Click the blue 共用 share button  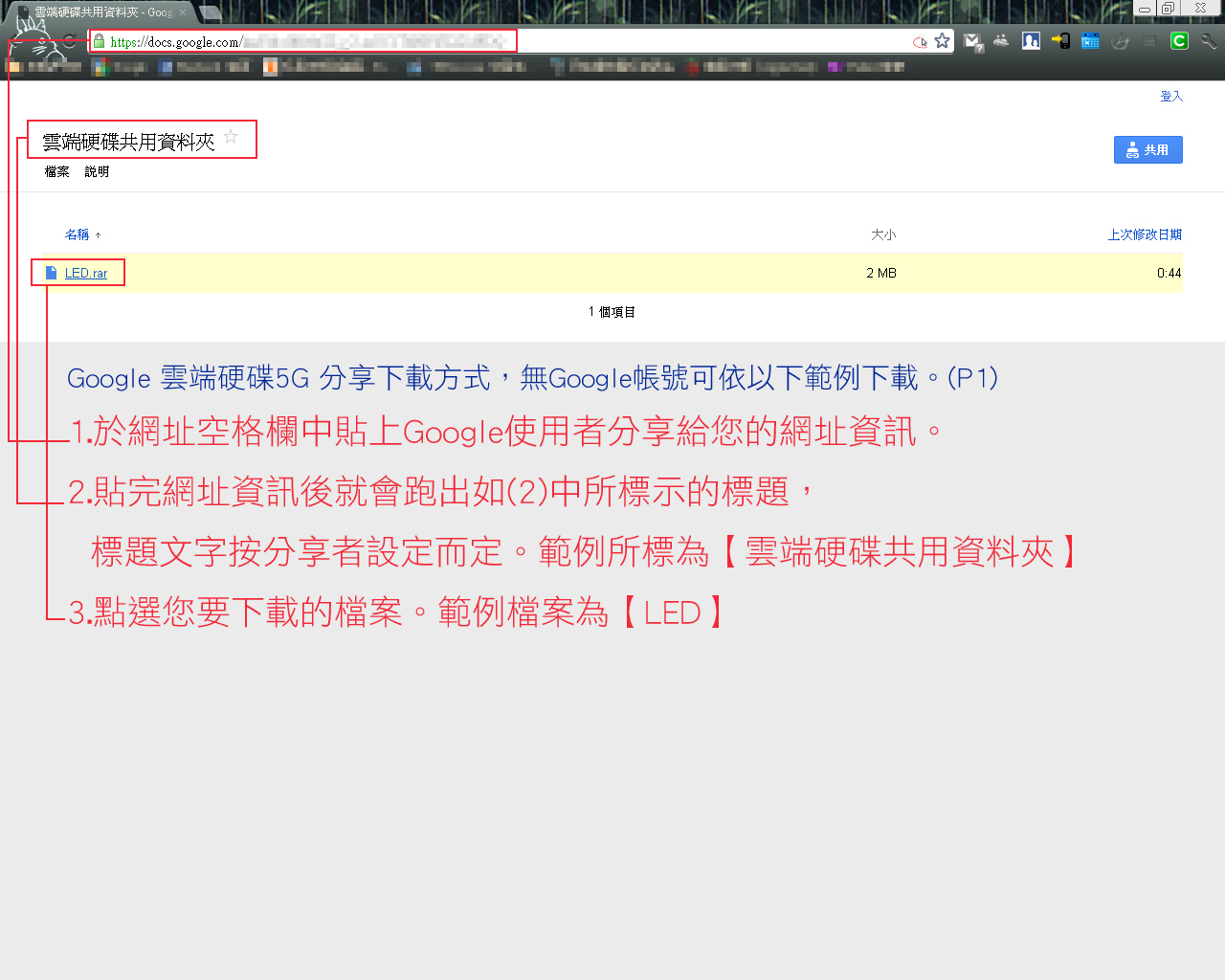tap(1147, 149)
